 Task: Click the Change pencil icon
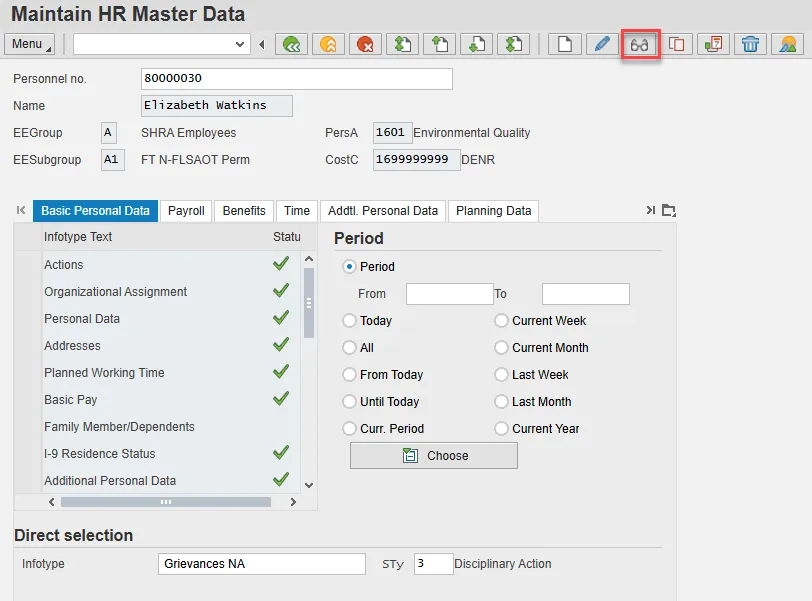coord(601,44)
